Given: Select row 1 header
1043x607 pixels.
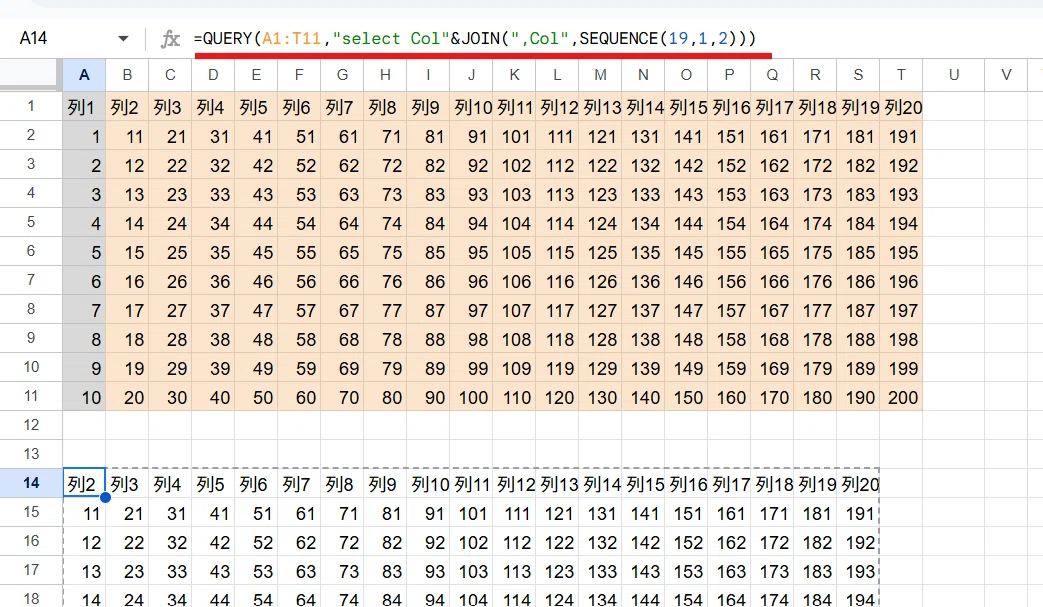Looking at the screenshot, I should tap(31, 106).
